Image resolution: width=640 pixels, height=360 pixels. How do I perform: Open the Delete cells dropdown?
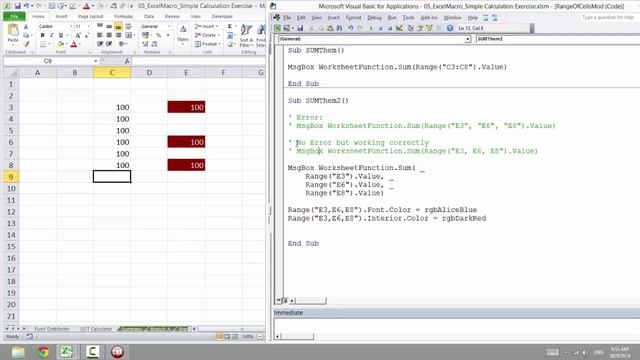click(x=206, y=36)
